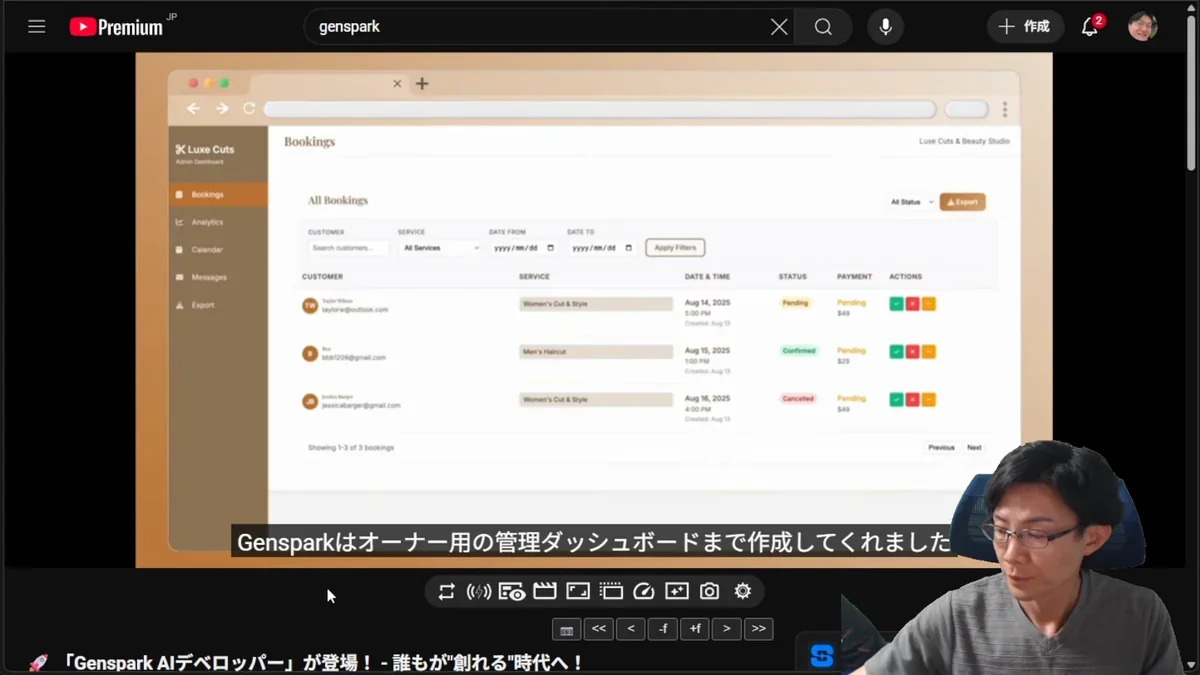Click the Cancelled status badge
The height and width of the screenshot is (675, 1200).
[x=798, y=398]
